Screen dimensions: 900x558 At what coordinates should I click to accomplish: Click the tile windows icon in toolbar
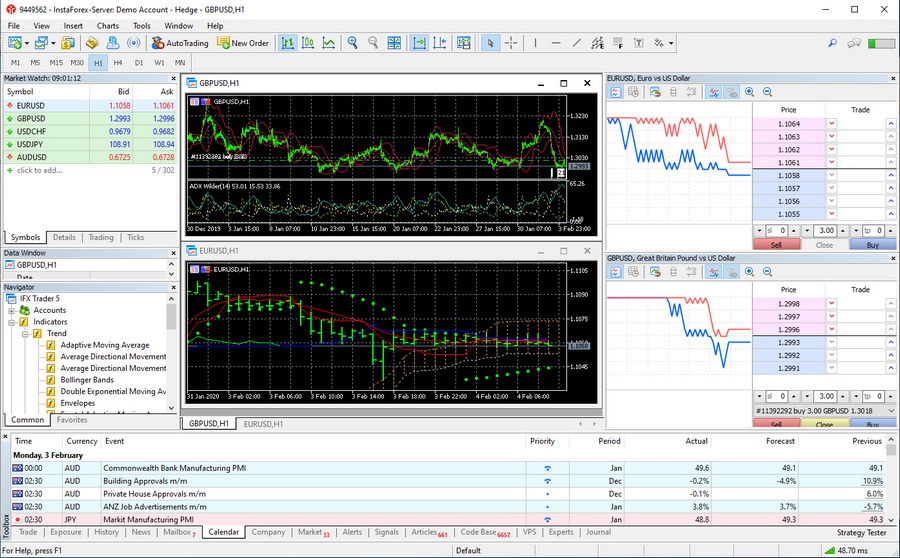click(396, 43)
